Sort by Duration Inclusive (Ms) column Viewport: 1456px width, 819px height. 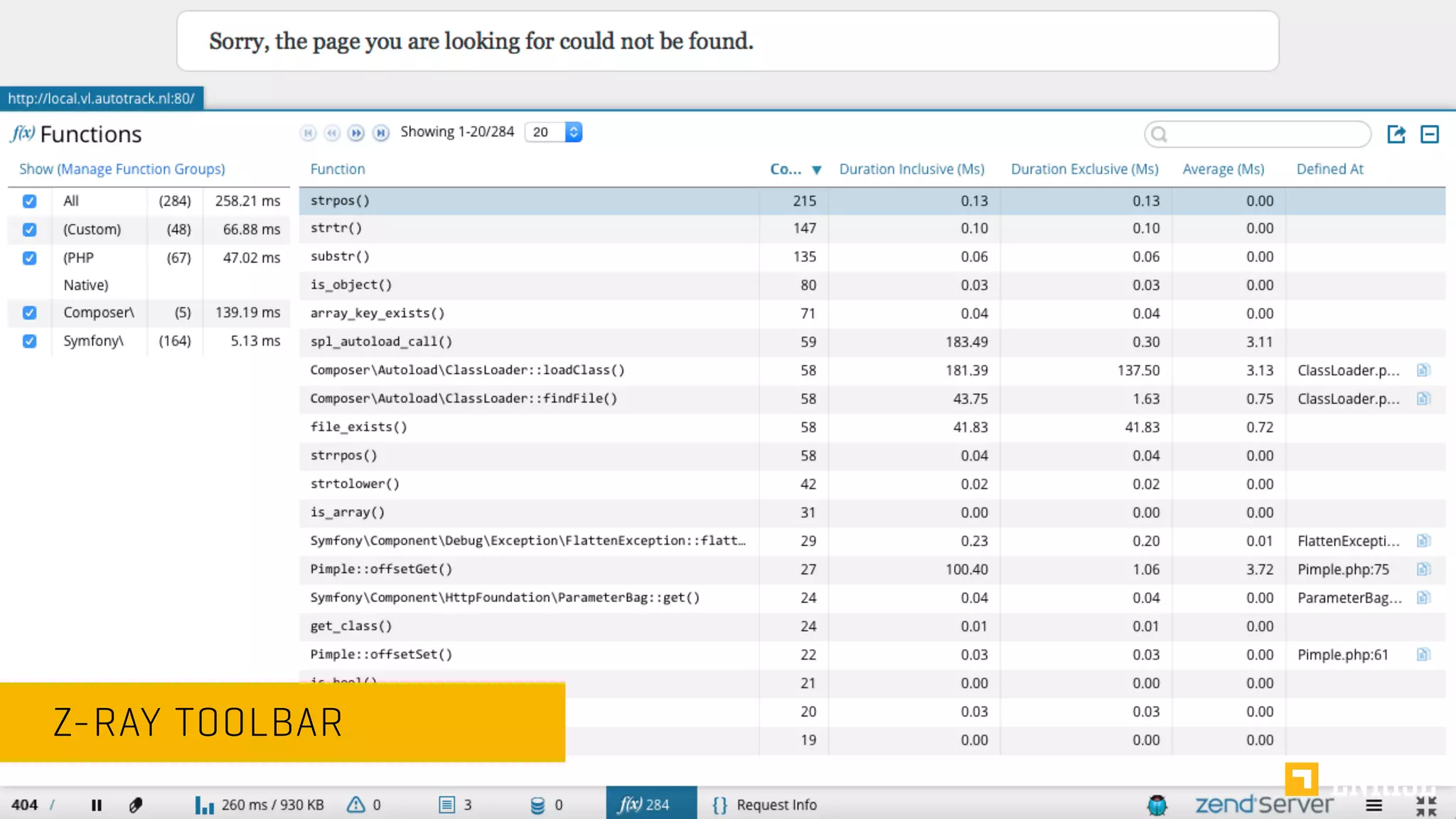[911, 169]
